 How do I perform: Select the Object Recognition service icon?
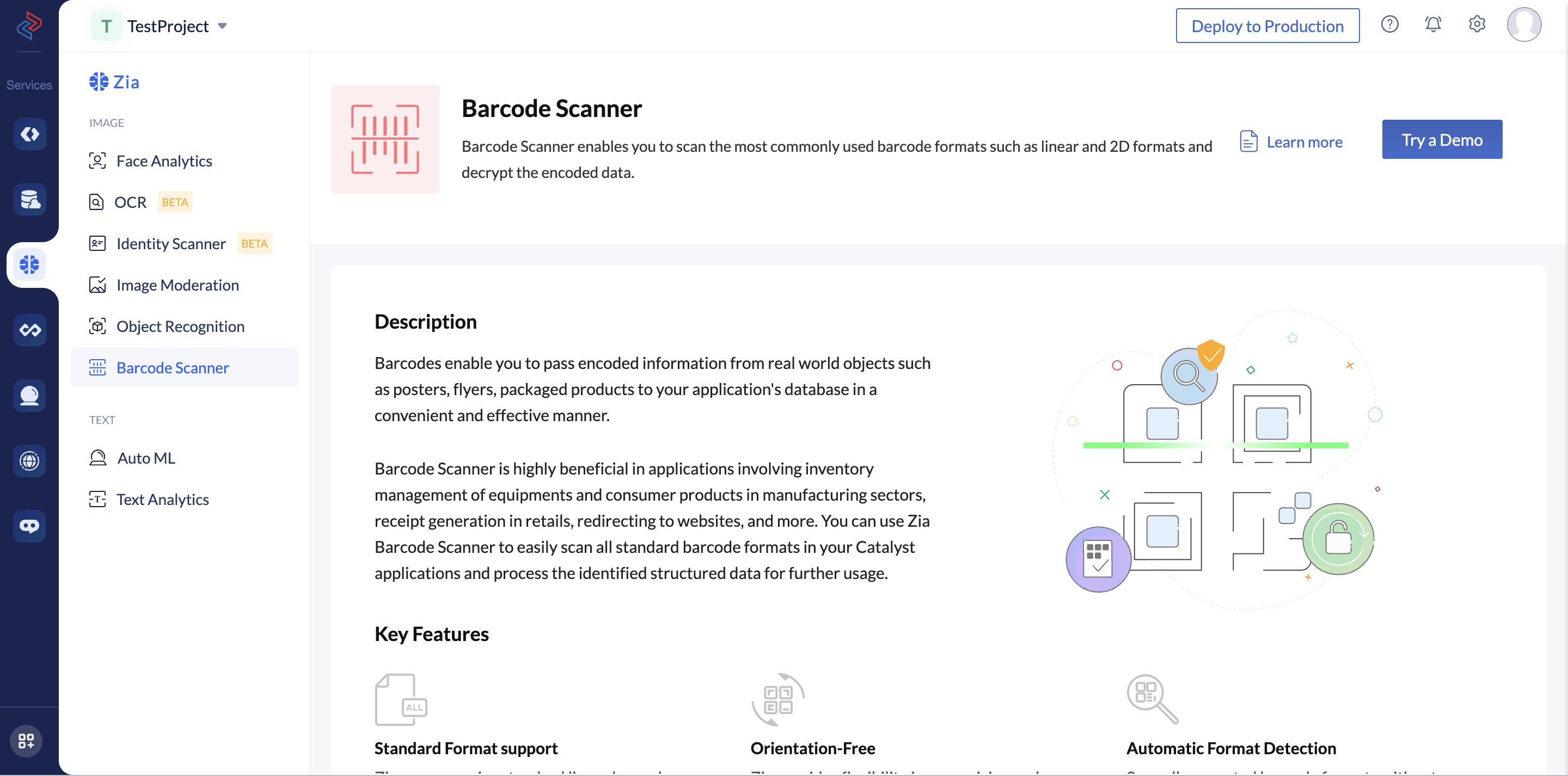[x=97, y=325]
